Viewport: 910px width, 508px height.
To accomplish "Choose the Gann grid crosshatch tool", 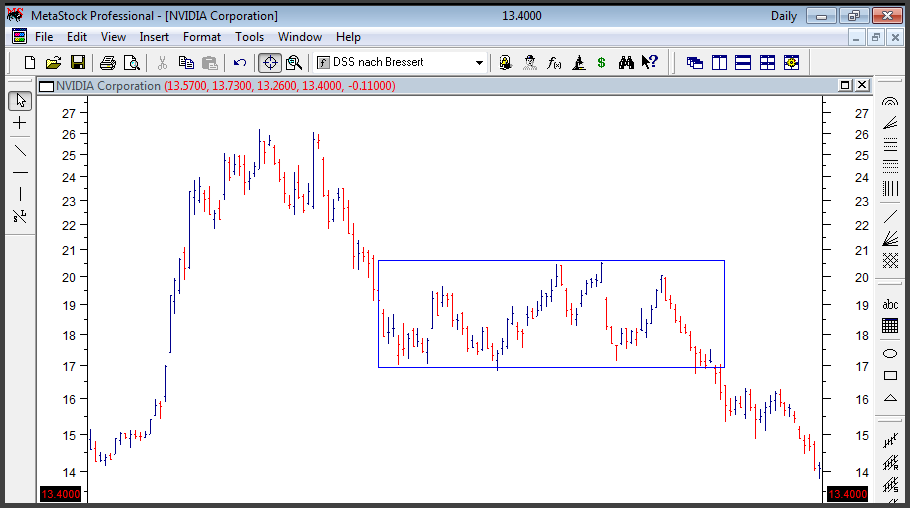I will click(x=890, y=260).
